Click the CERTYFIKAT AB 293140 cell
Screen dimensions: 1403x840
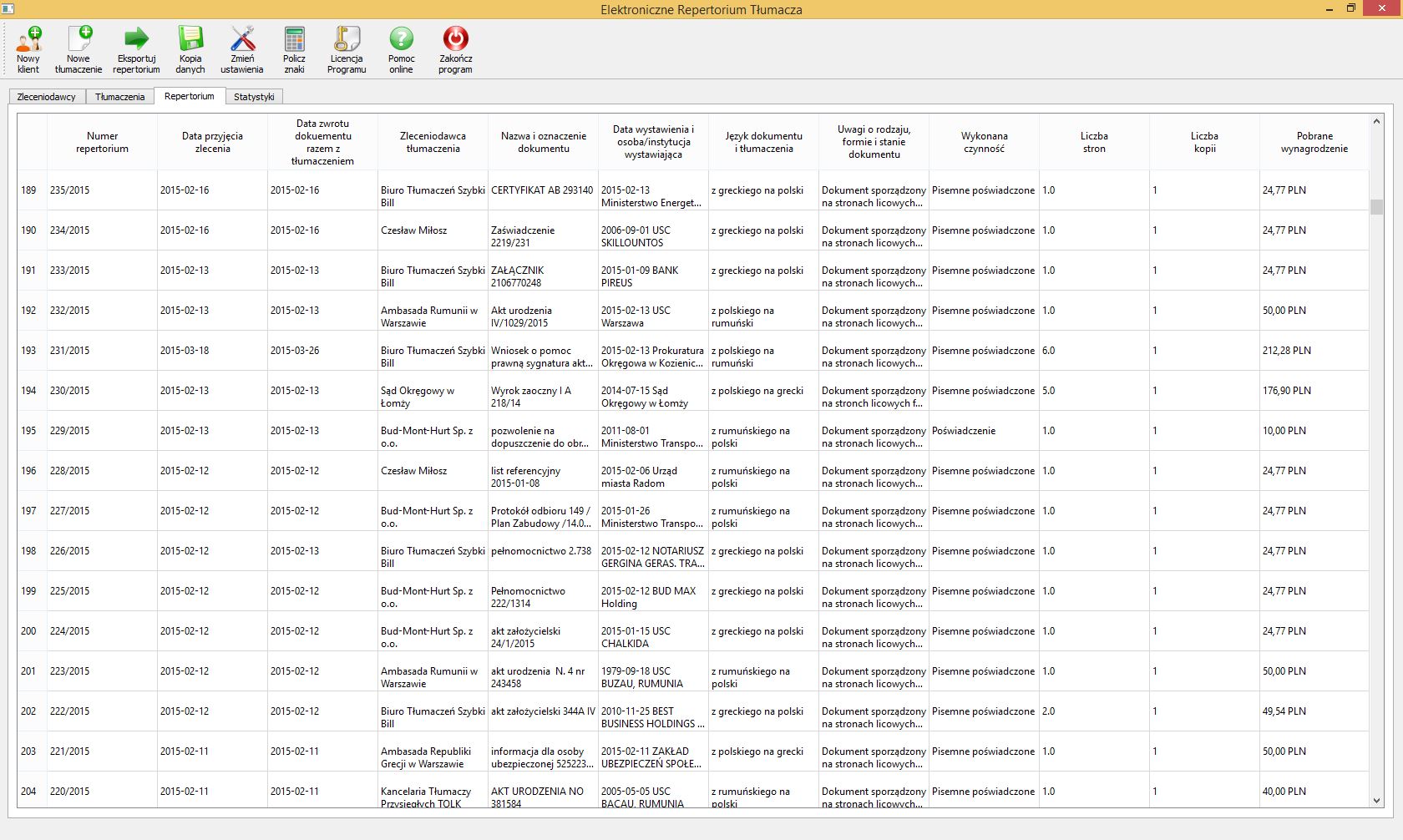point(543,190)
